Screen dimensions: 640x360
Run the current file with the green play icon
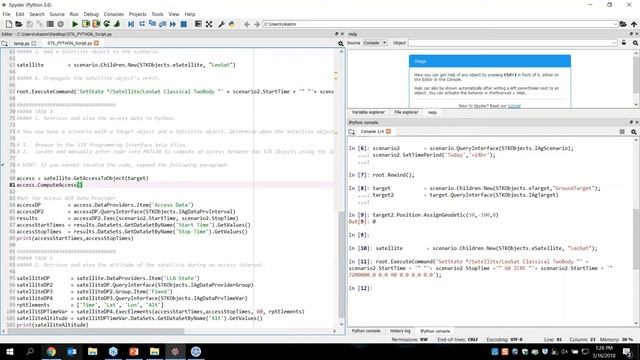coord(75,24)
